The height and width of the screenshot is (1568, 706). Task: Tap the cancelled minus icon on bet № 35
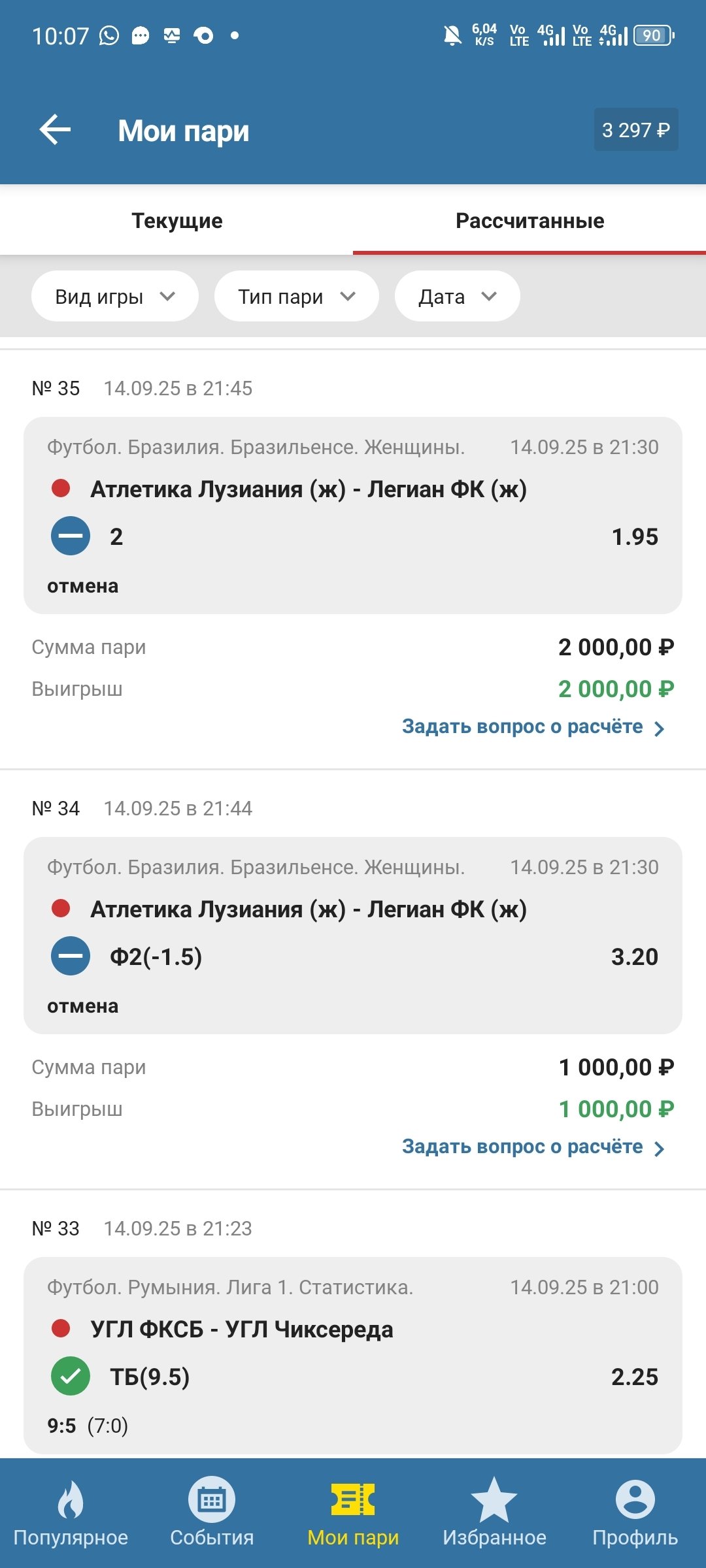(71, 536)
